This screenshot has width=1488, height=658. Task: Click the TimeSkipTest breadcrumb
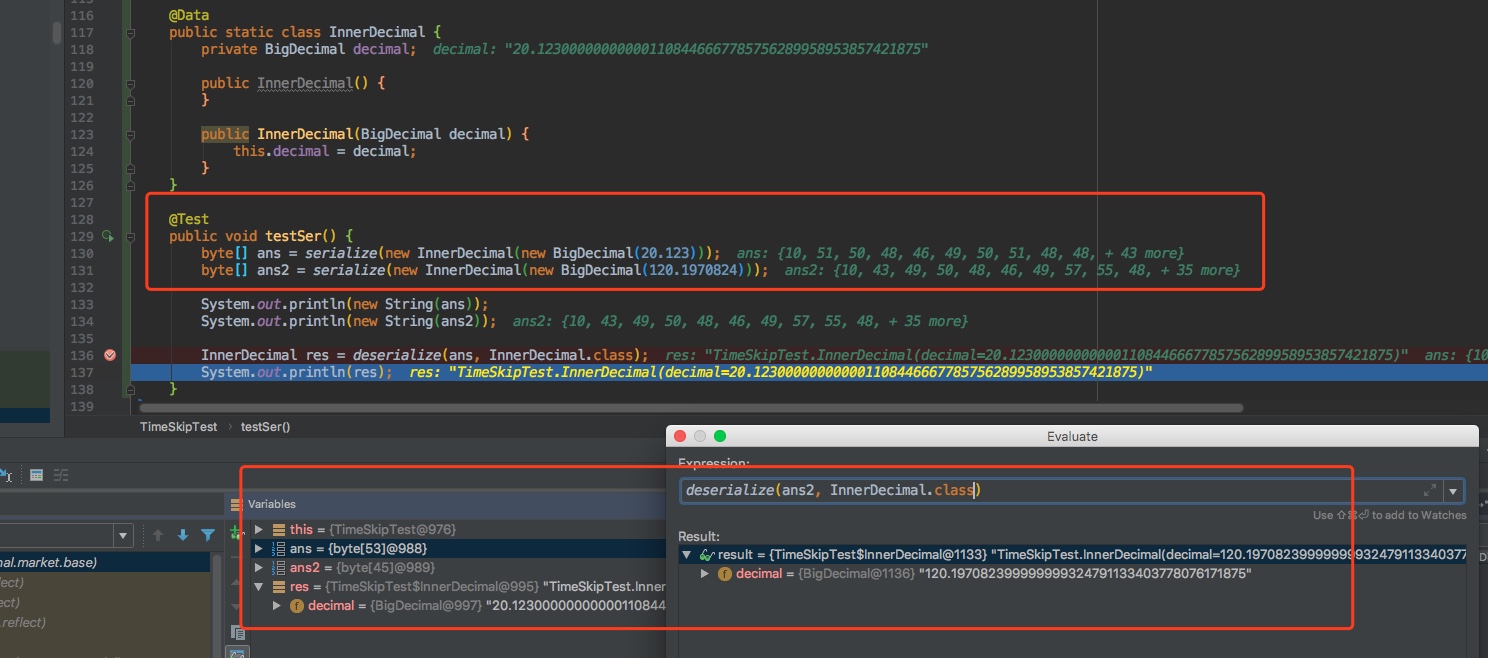point(178,426)
